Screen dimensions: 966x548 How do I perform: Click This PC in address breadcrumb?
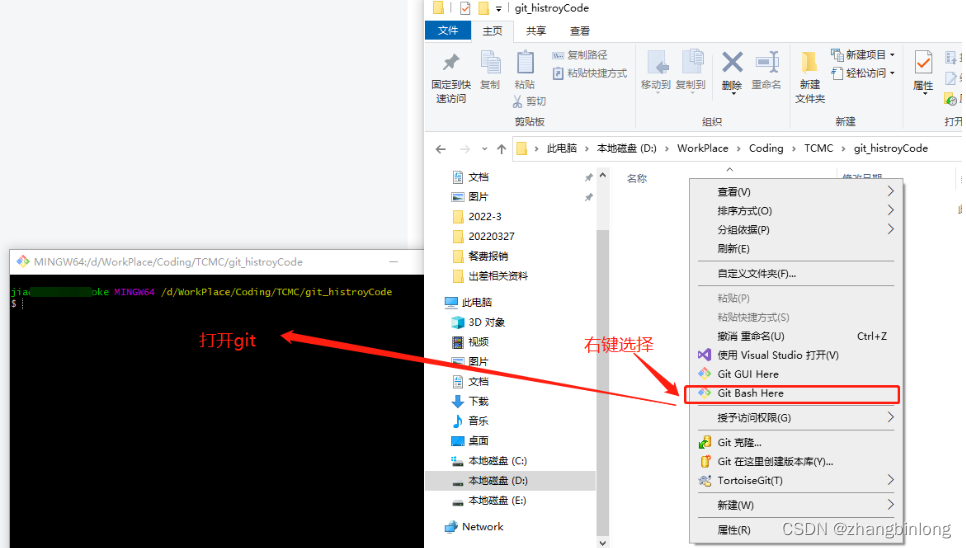tap(562, 148)
